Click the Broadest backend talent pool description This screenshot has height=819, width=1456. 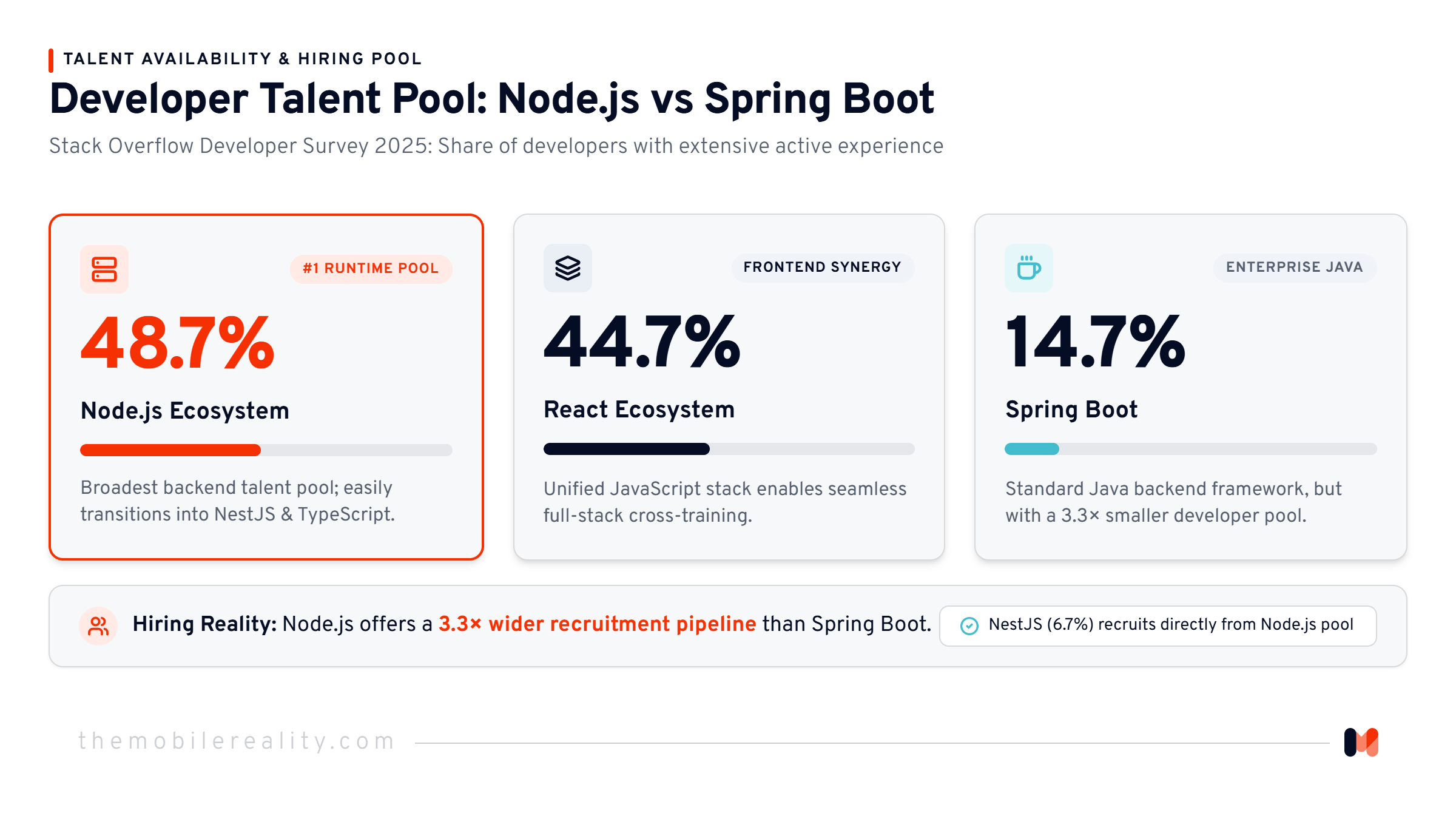coord(237,501)
